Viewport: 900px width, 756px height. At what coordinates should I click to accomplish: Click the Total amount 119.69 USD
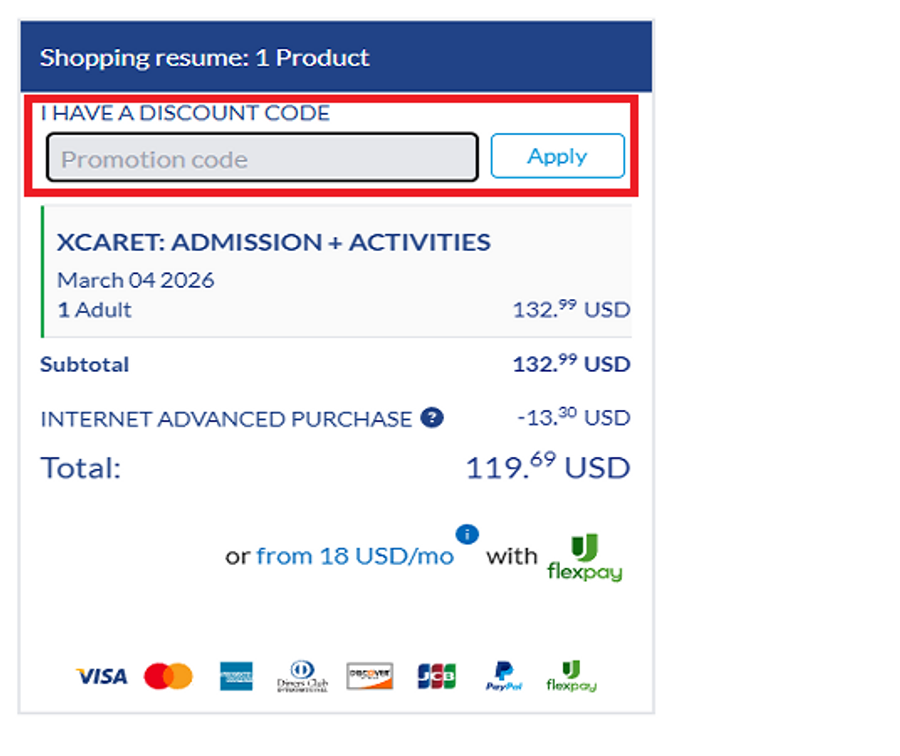coord(548,467)
